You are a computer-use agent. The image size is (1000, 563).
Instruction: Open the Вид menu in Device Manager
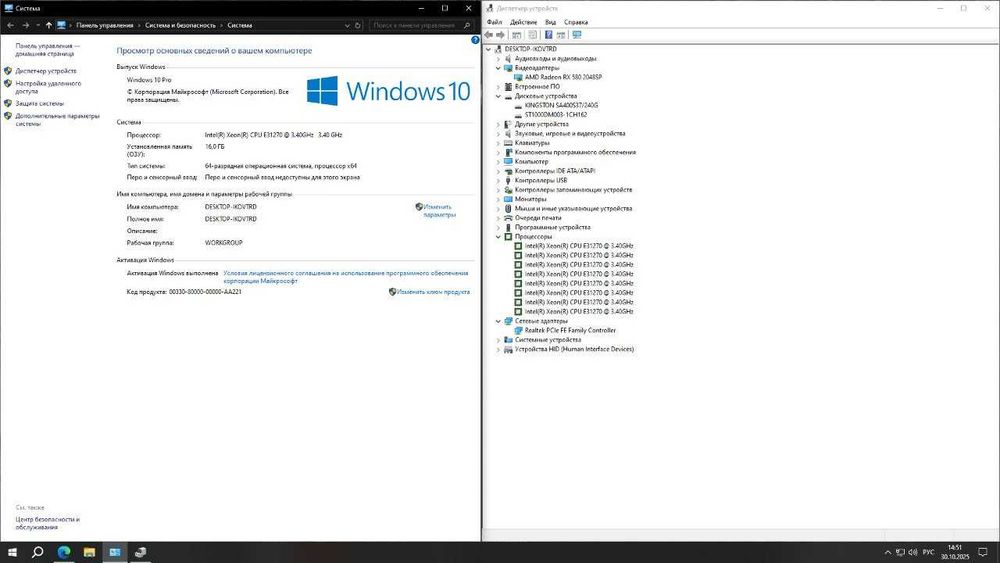[x=550, y=22]
